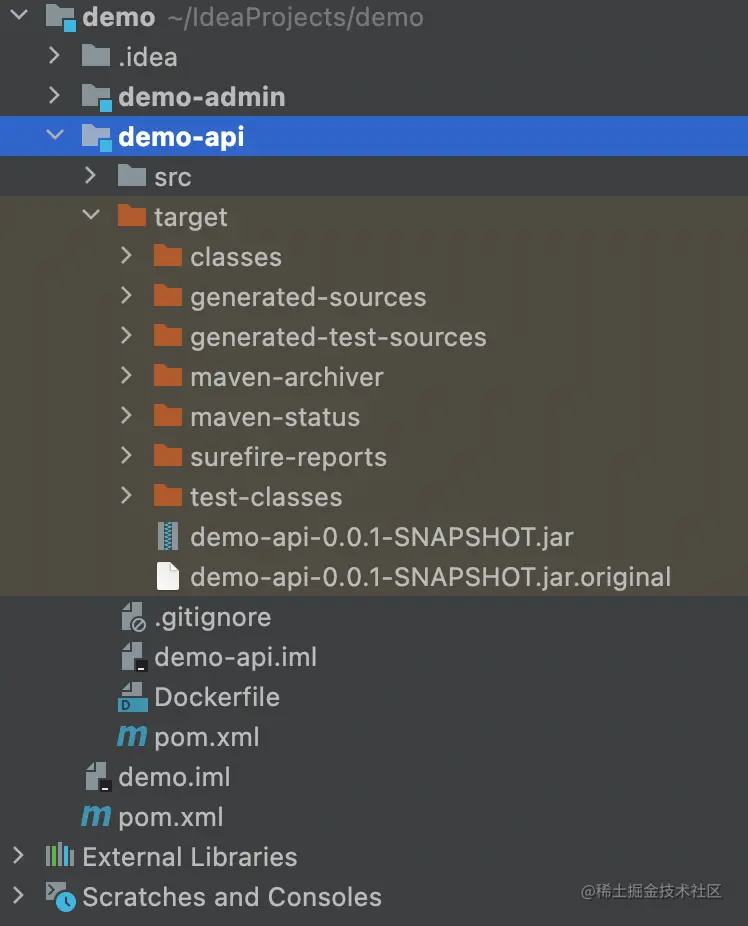Select the demo-api-0.0.1-SNAPSHOT.jar.original file
Viewport: 748px width, 926px height.
(x=430, y=577)
